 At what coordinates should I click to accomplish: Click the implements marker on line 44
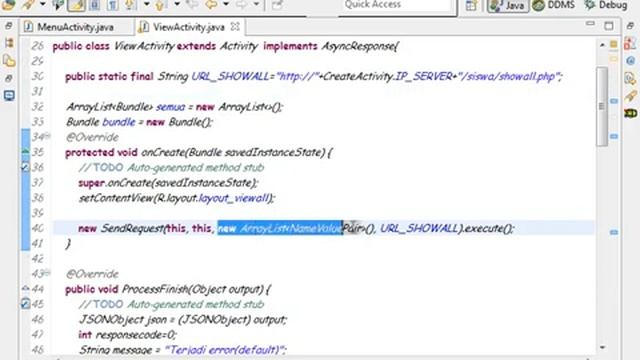click(25, 289)
